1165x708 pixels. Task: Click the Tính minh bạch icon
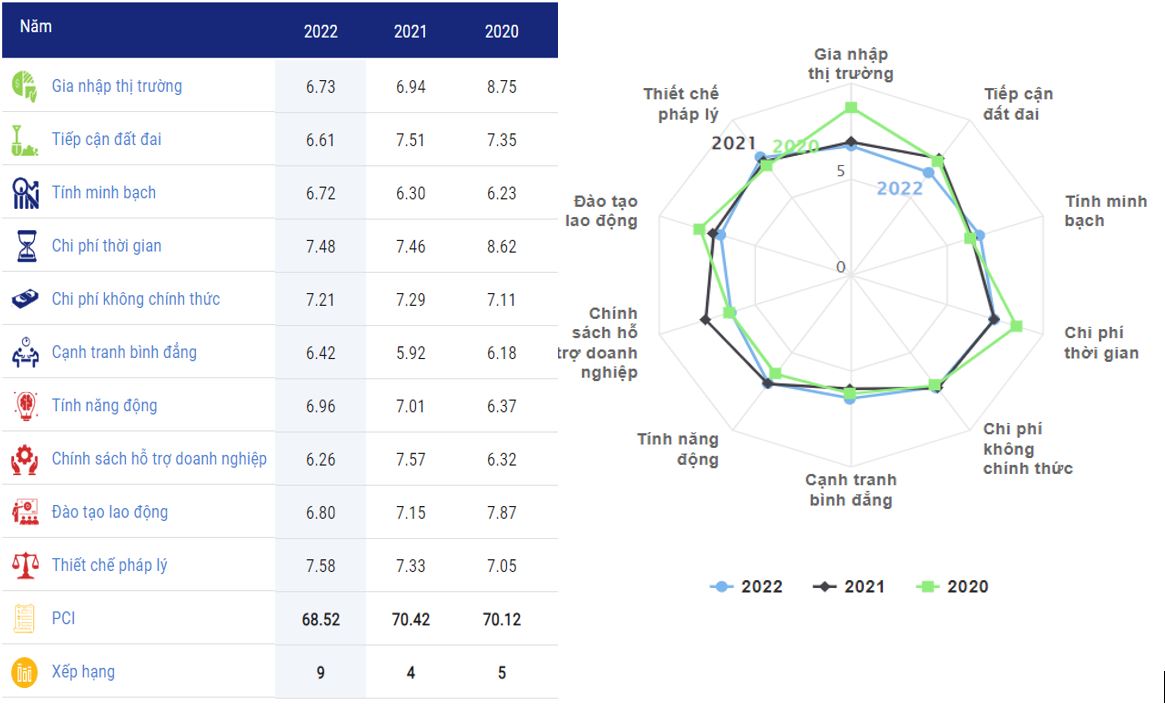pyautogui.click(x=25, y=192)
